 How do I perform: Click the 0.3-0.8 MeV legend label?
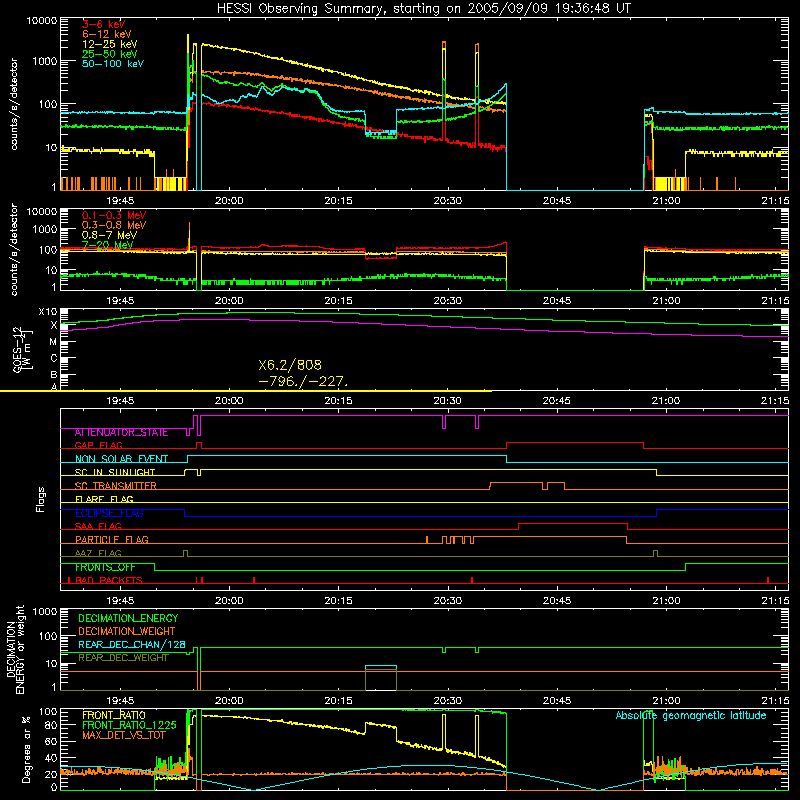click(114, 225)
